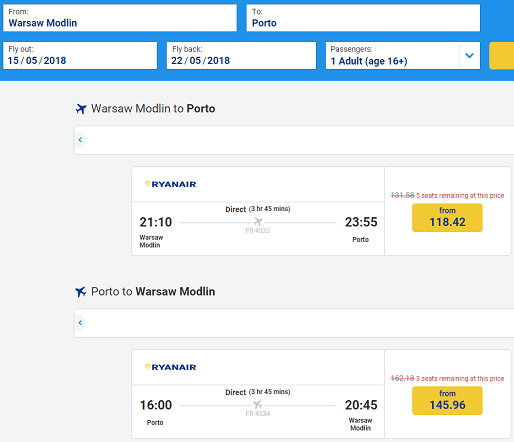
Task: Edit the From Warsaw Modlin field
Action: pyautogui.click(x=120, y=18)
